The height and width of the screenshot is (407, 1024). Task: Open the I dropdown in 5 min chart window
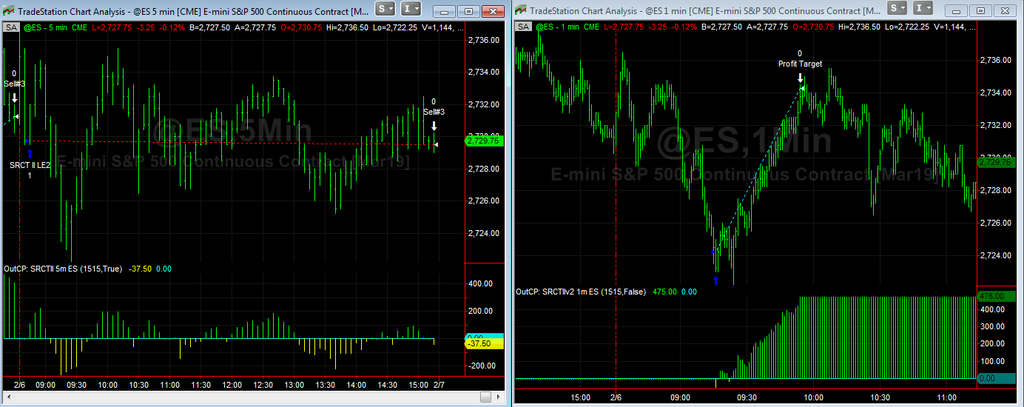tap(412, 9)
